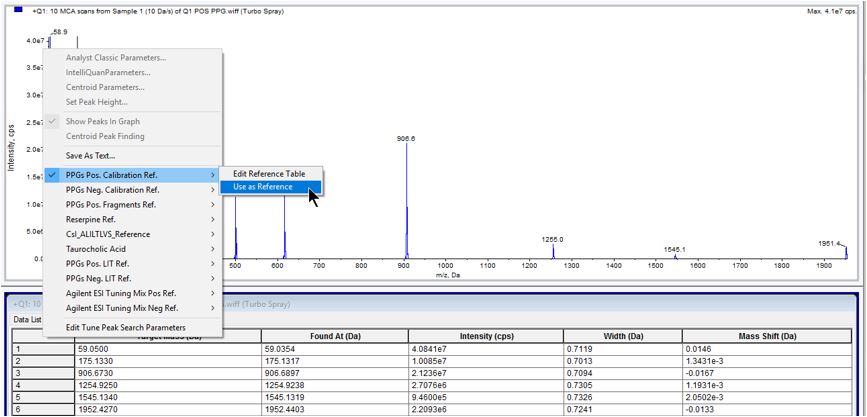Open Agilent ESI Tuning Mix Neg Ref. submenu

(x=133, y=308)
